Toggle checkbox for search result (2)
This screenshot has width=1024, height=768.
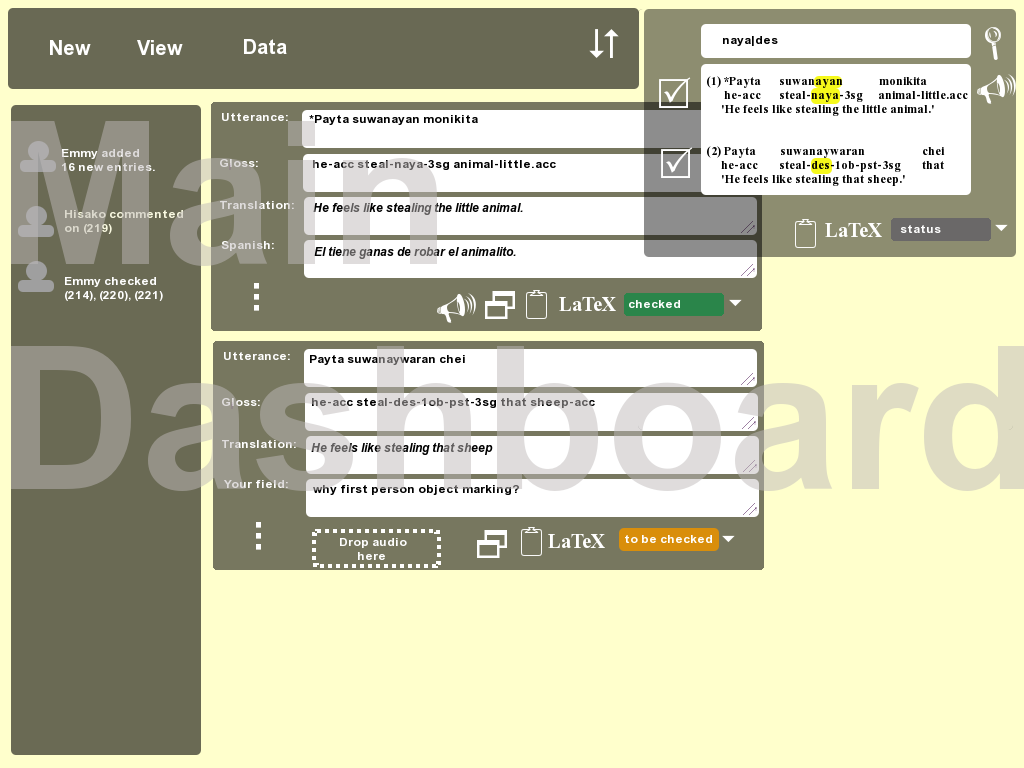[x=676, y=162]
